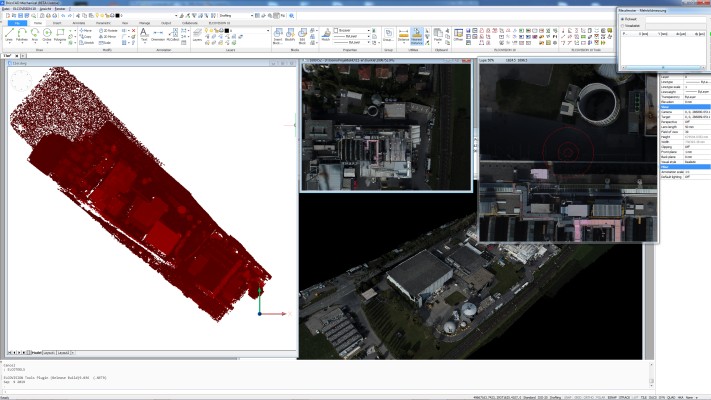Select the Lines drawing tool

pyautogui.click(x=9, y=34)
